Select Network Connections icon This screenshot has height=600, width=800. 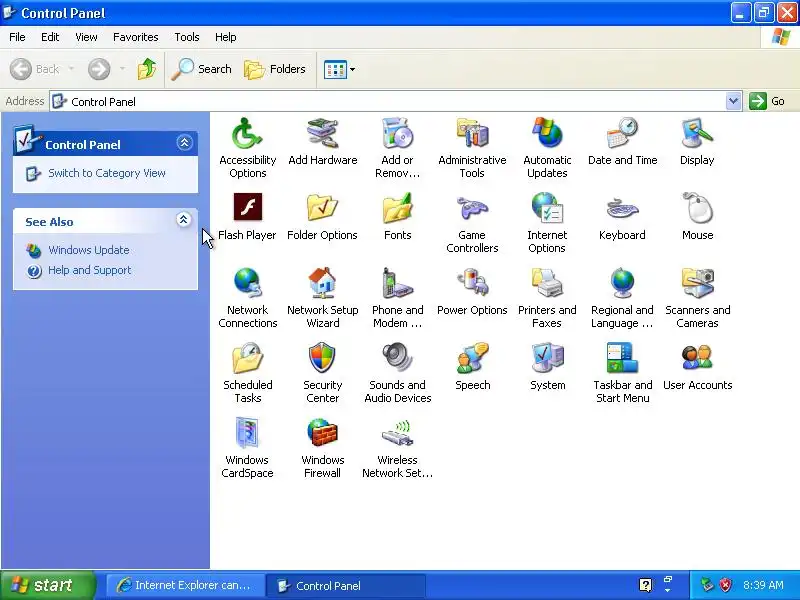click(x=247, y=298)
